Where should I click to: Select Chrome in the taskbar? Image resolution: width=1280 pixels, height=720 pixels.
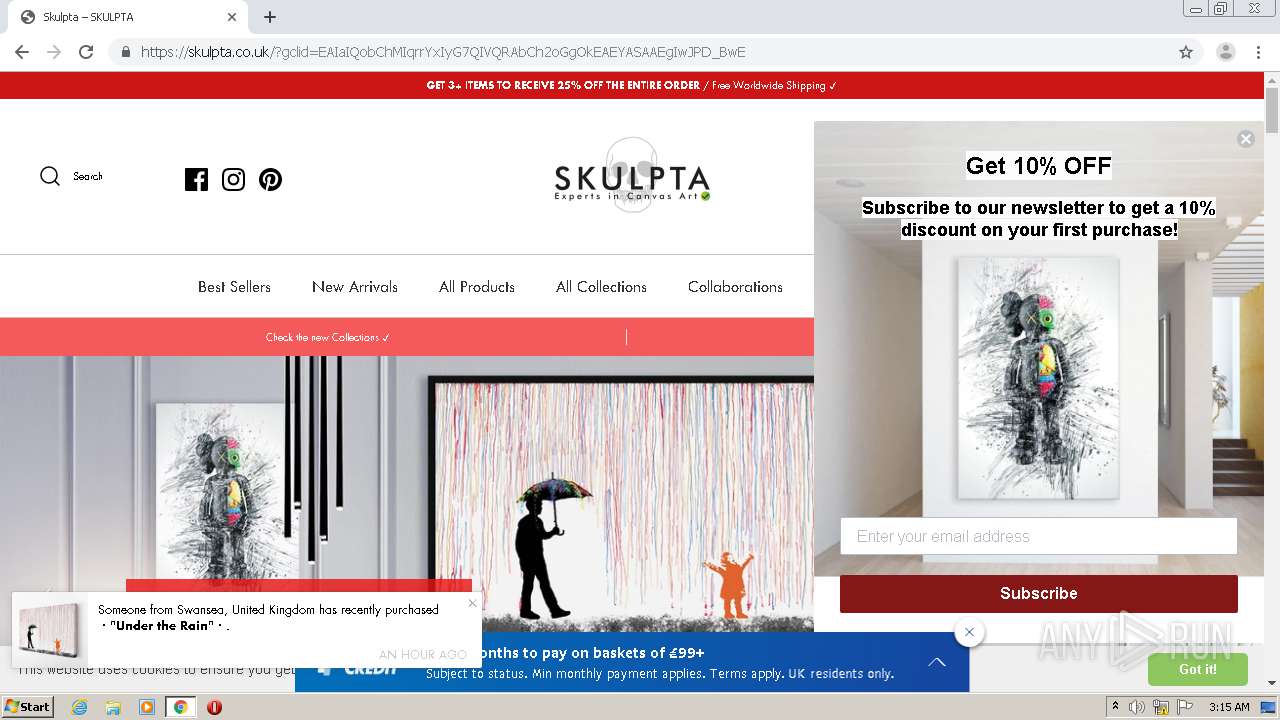180,707
